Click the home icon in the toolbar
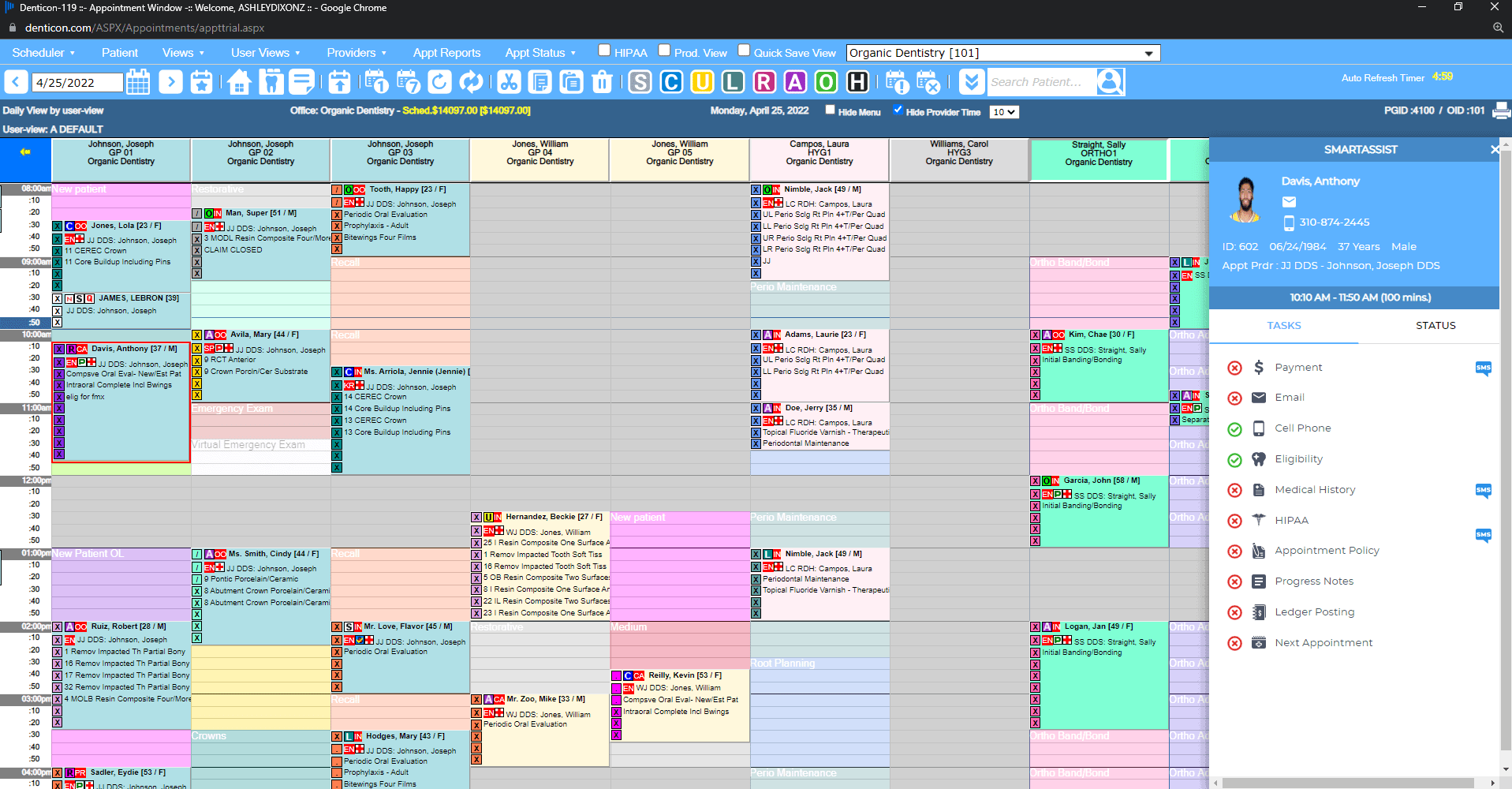The height and width of the screenshot is (789, 1512). pos(240,82)
